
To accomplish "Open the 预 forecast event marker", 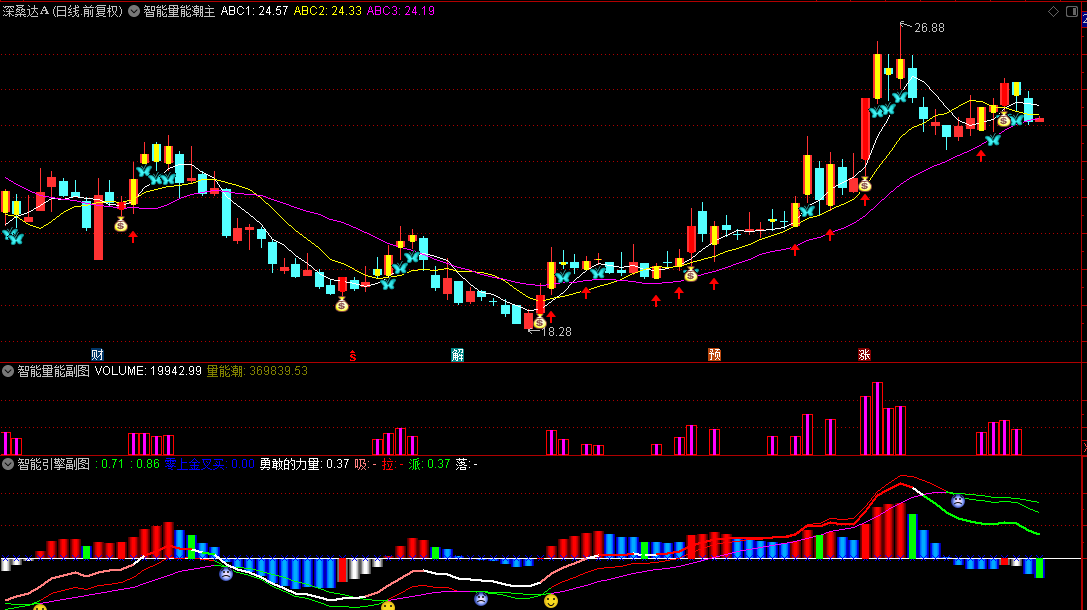I will [x=715, y=355].
